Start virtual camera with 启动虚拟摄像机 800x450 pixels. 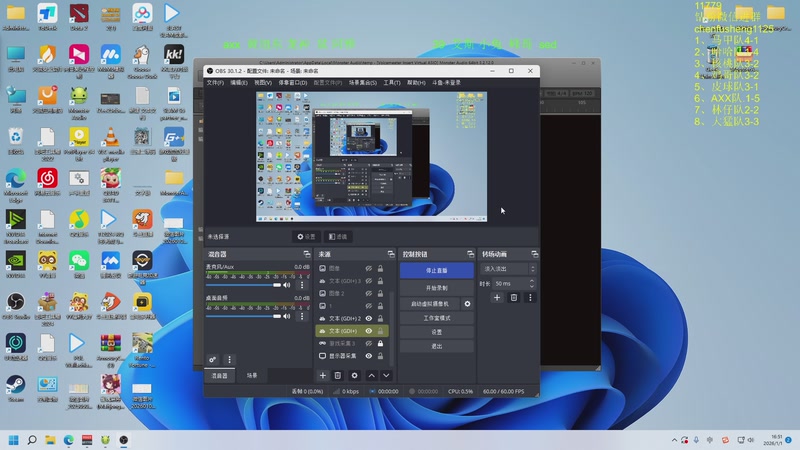coord(430,304)
